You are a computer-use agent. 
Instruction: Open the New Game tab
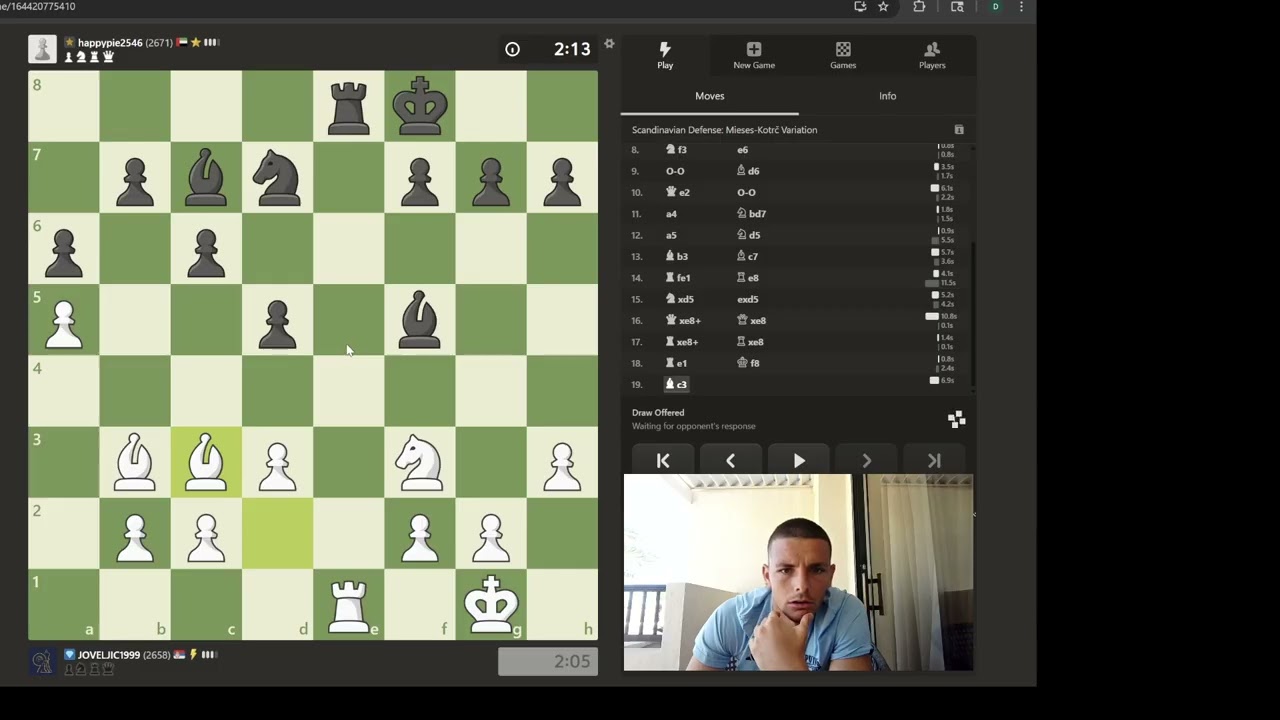tap(754, 55)
